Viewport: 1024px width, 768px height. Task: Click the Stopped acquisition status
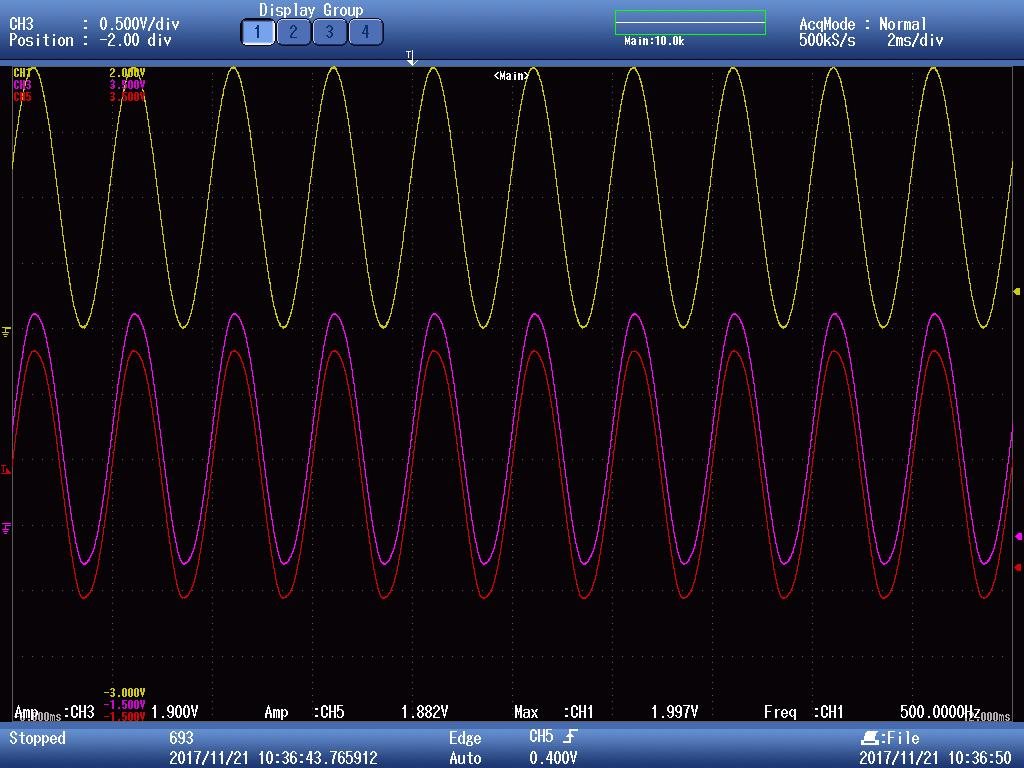coord(37,738)
